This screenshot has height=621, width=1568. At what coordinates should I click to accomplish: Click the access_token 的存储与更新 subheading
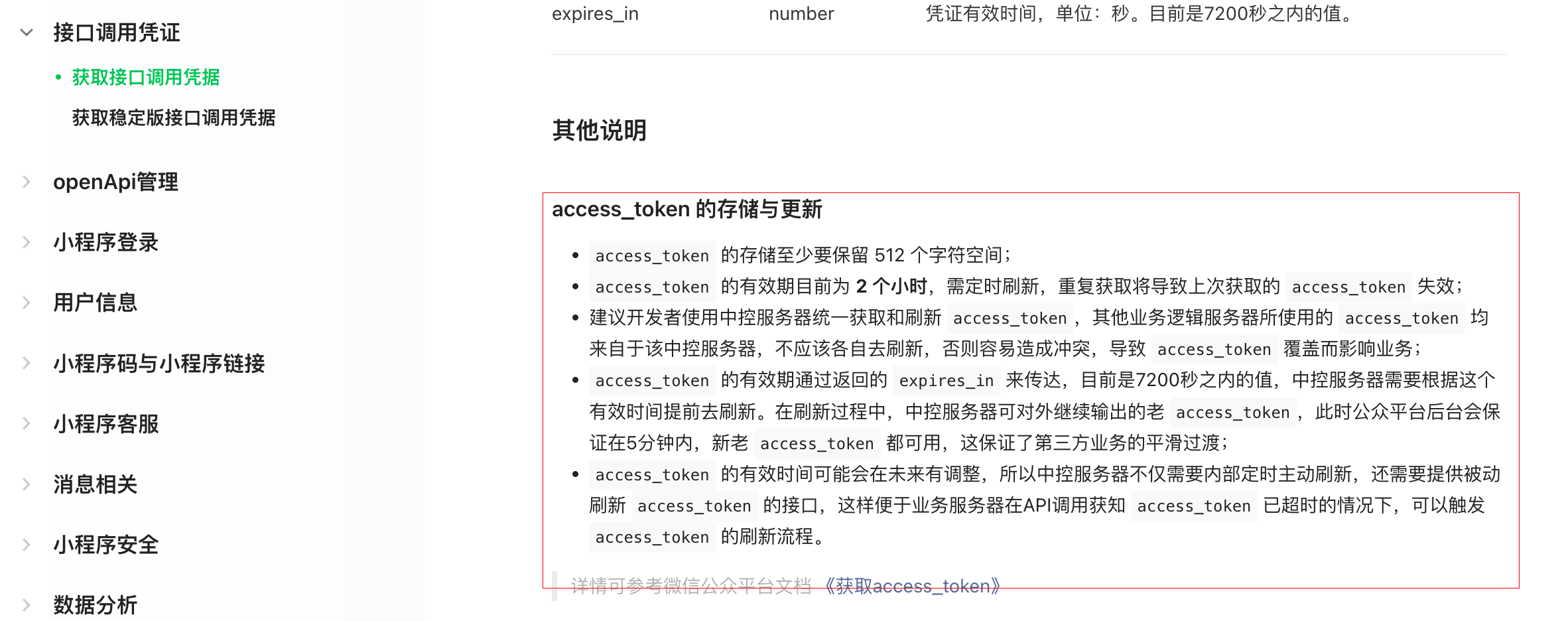coord(686,210)
